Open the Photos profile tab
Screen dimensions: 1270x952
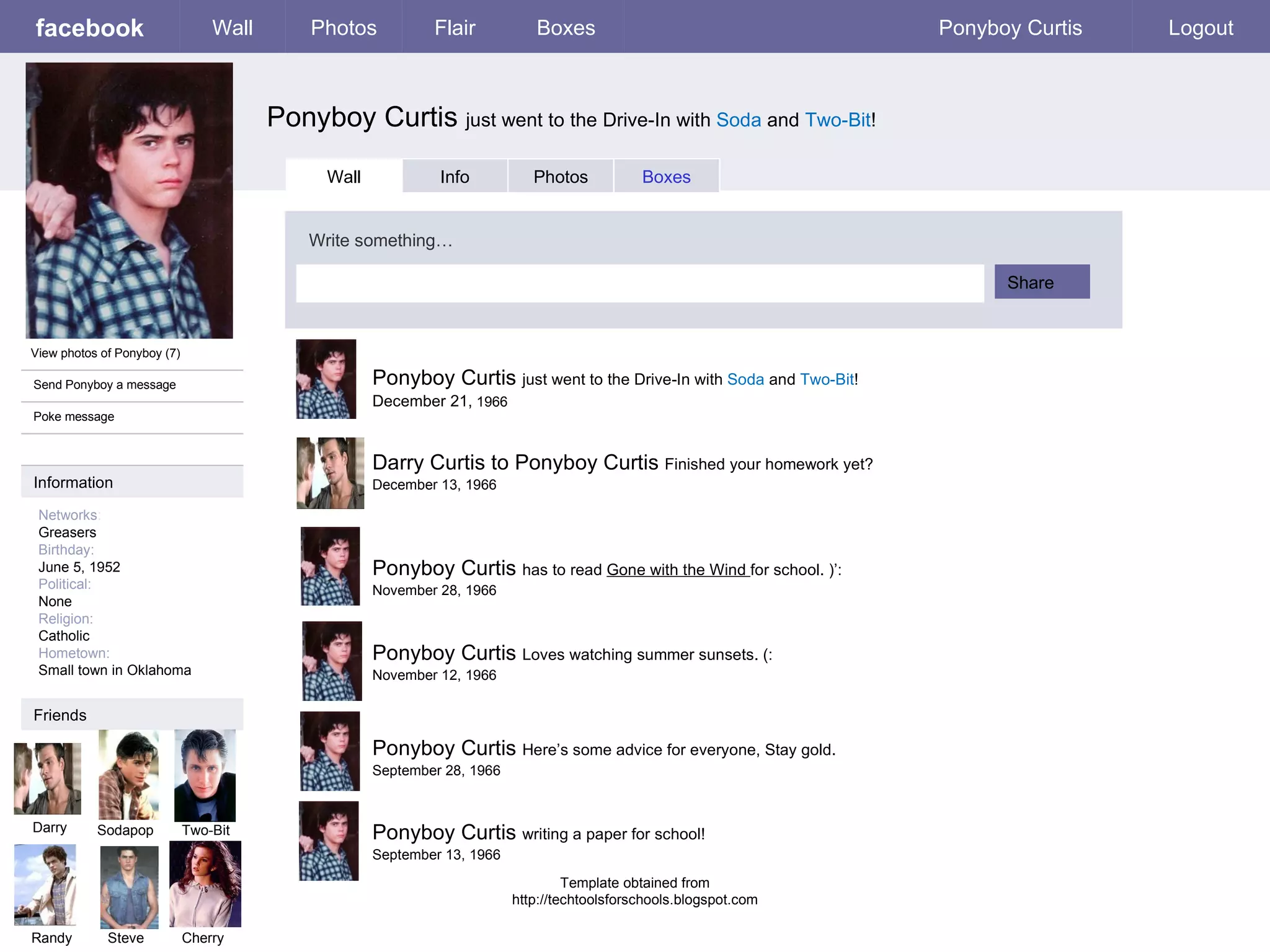(560, 177)
